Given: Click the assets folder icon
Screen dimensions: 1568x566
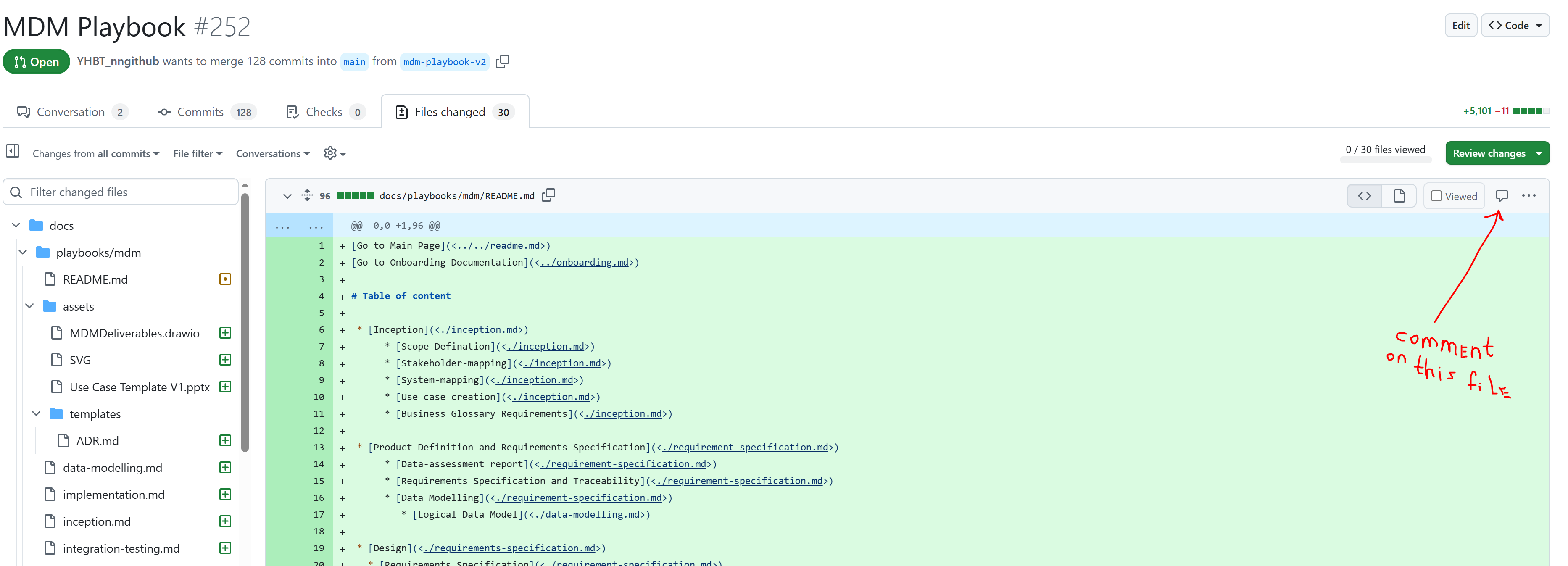Looking at the screenshot, I should (50, 306).
